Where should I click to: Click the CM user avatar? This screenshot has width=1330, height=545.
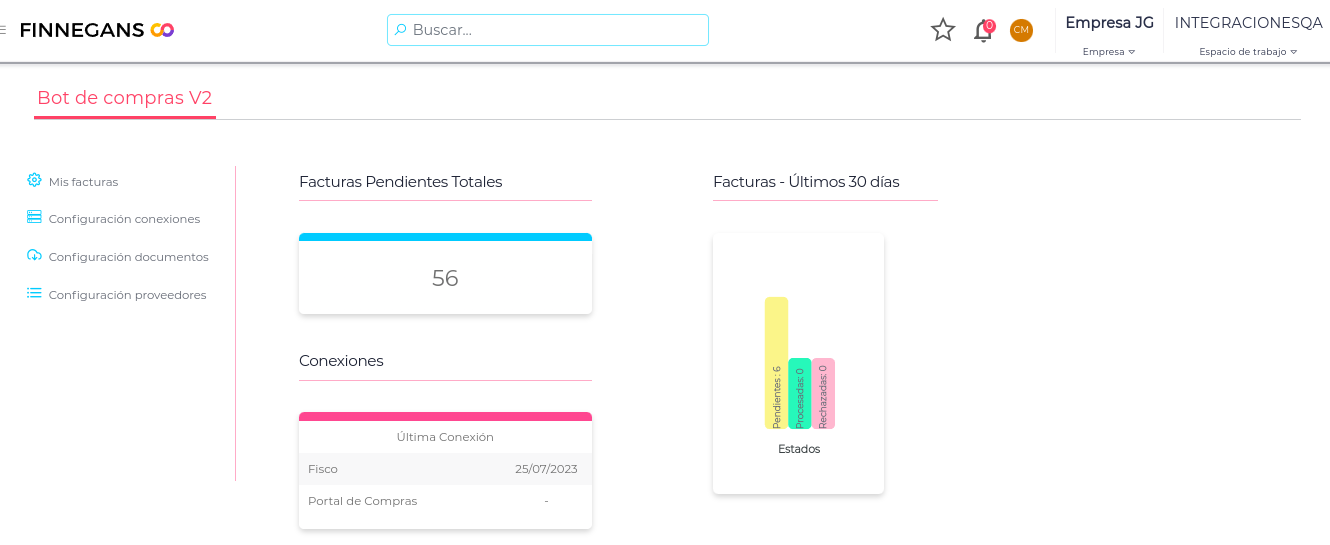1021,30
